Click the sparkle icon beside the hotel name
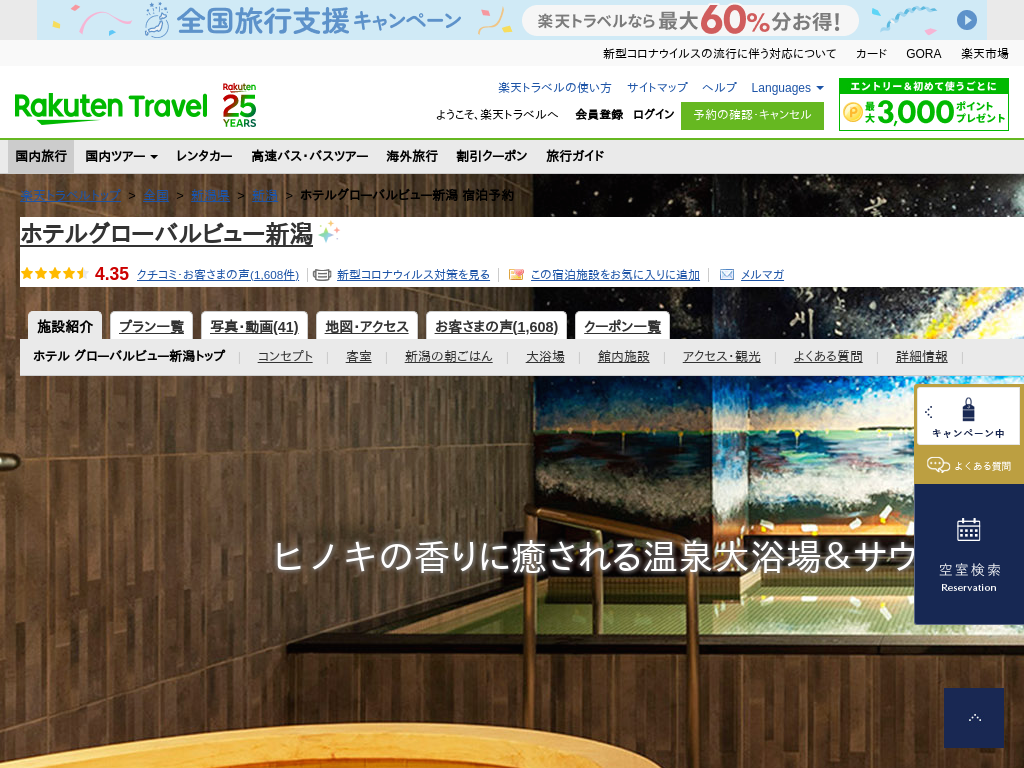The height and width of the screenshot is (768, 1024). pyautogui.click(x=329, y=232)
